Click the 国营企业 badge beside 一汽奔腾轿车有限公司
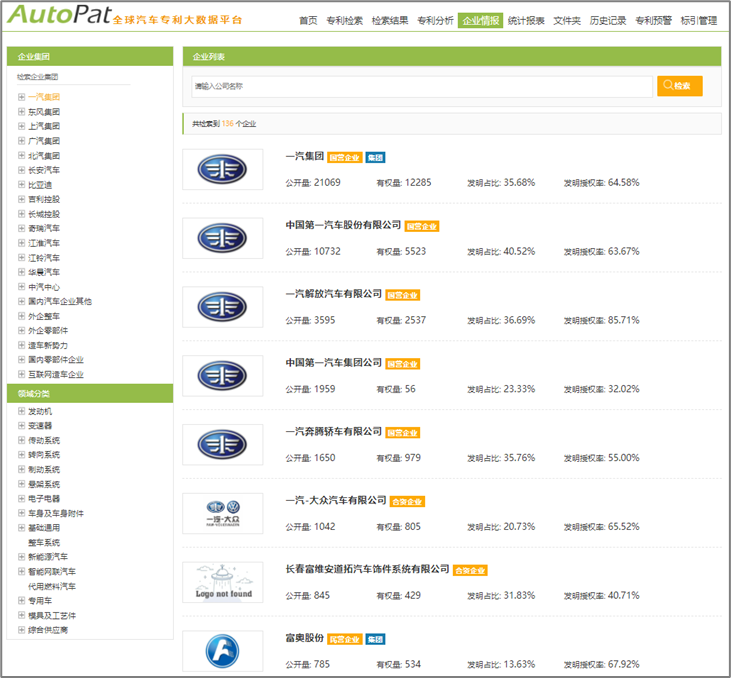Image resolution: width=731 pixels, height=678 pixels. [403, 433]
